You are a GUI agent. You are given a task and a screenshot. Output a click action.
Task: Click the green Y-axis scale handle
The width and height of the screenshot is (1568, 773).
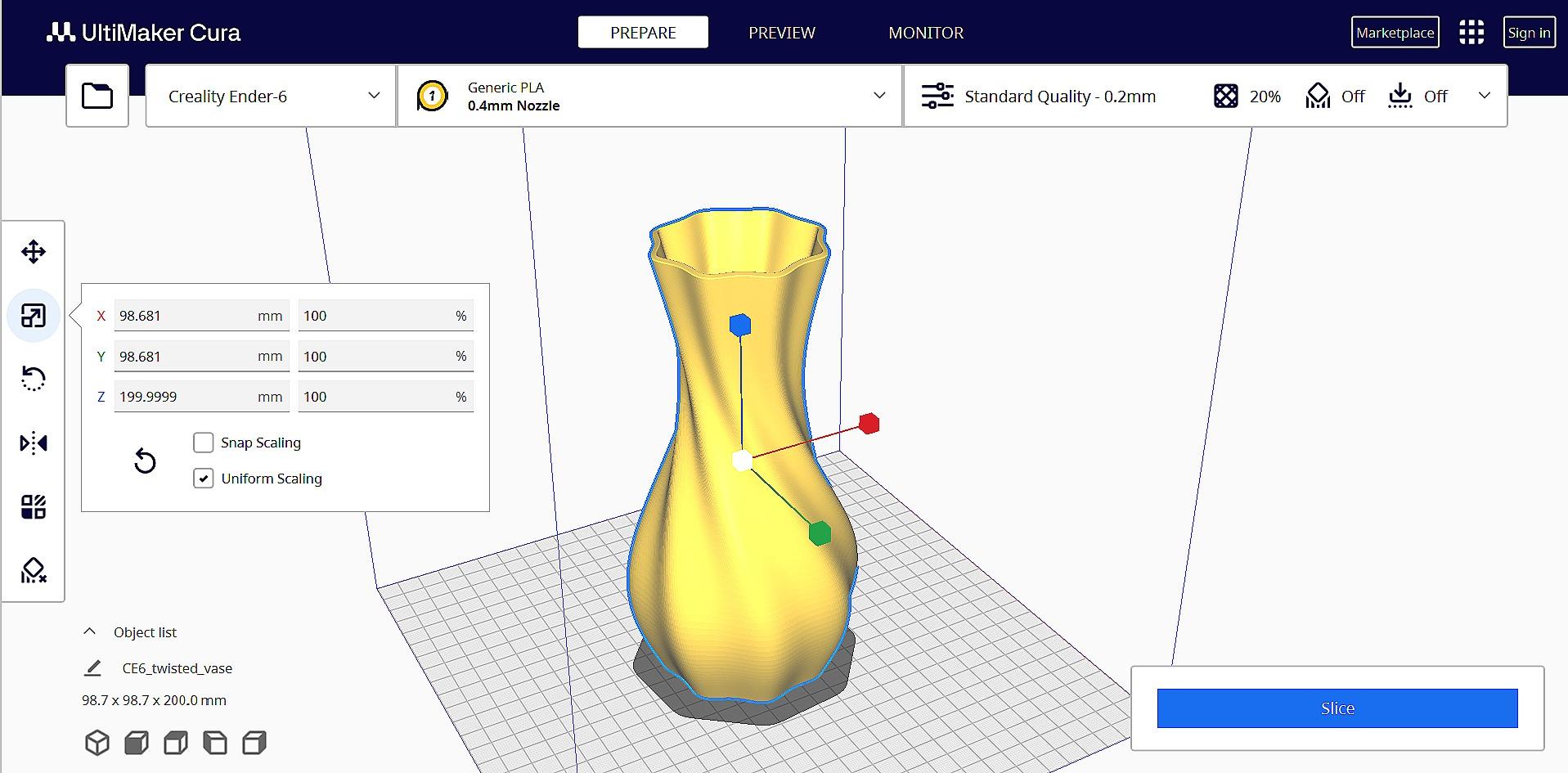pos(820,534)
